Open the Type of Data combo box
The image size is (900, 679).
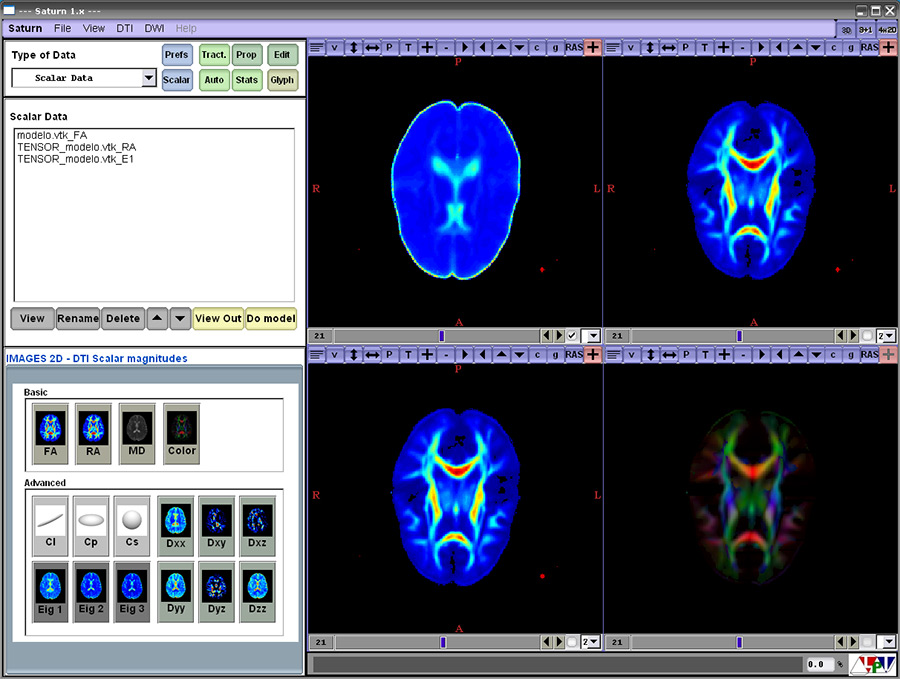pos(84,78)
